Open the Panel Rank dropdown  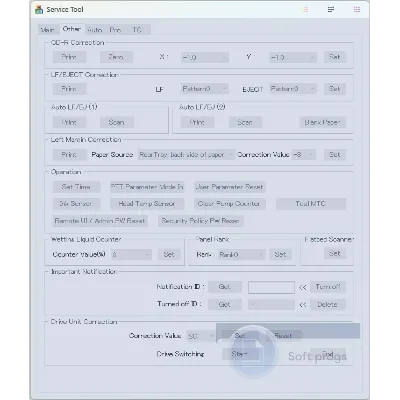(242, 255)
